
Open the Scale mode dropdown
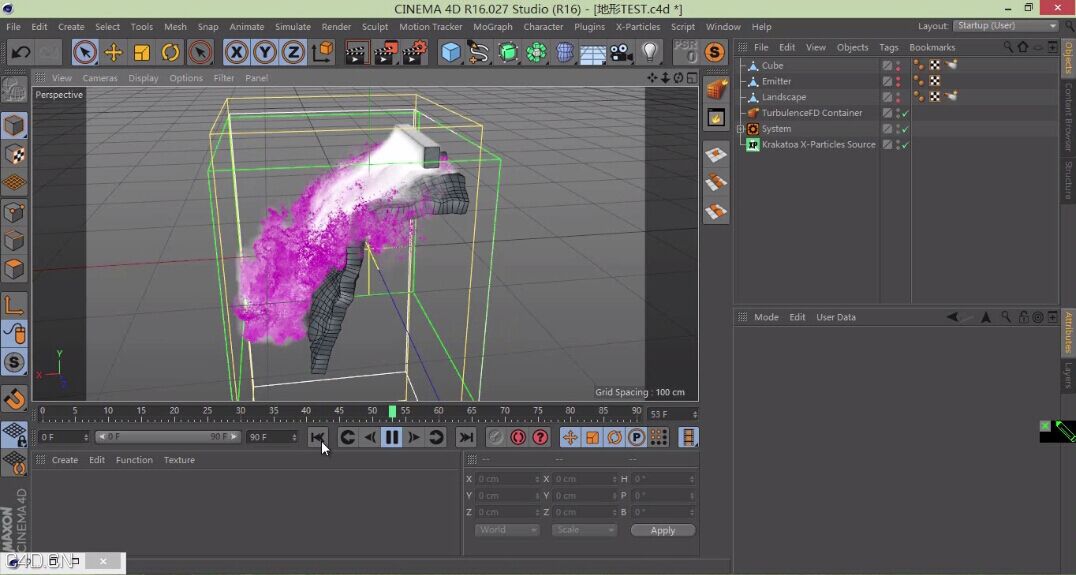(584, 530)
